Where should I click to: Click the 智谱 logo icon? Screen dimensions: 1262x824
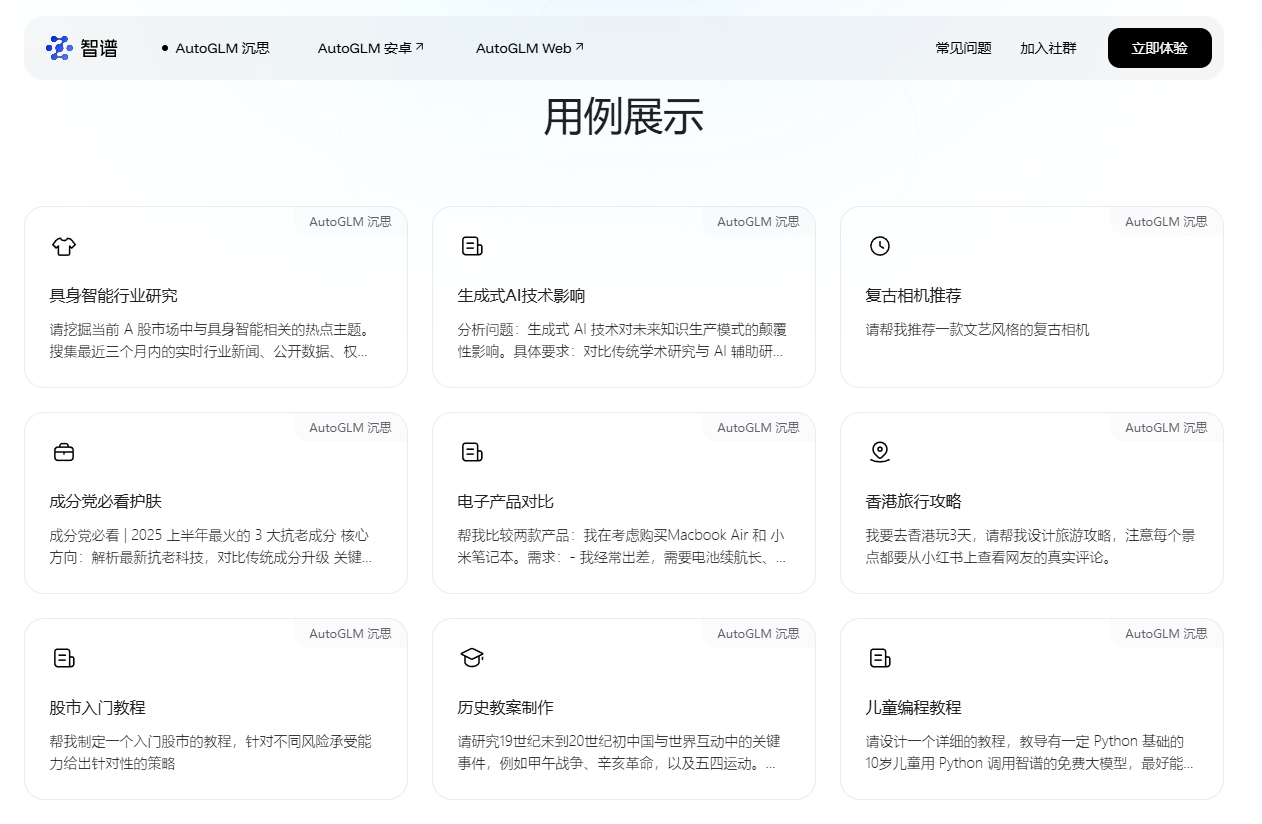(59, 48)
